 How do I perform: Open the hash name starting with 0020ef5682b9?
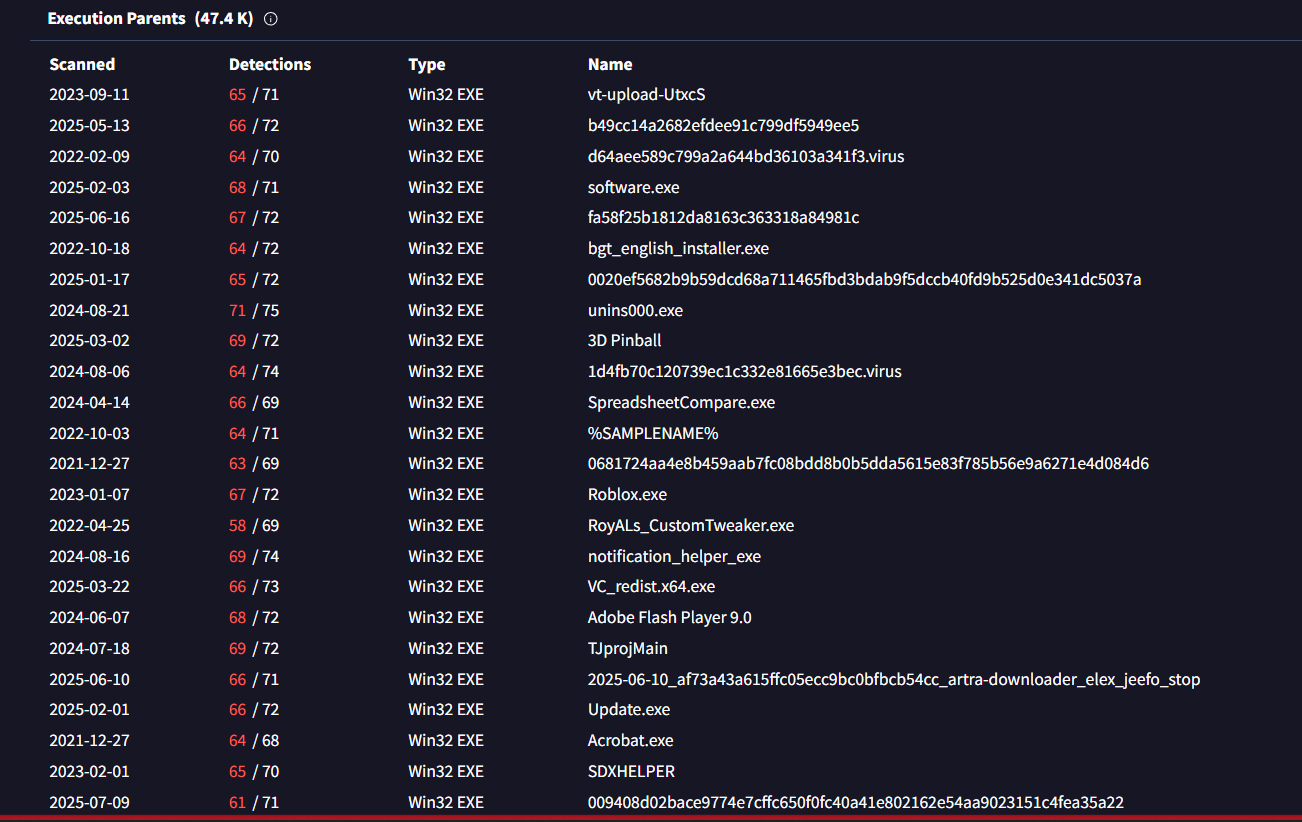[x=864, y=280]
